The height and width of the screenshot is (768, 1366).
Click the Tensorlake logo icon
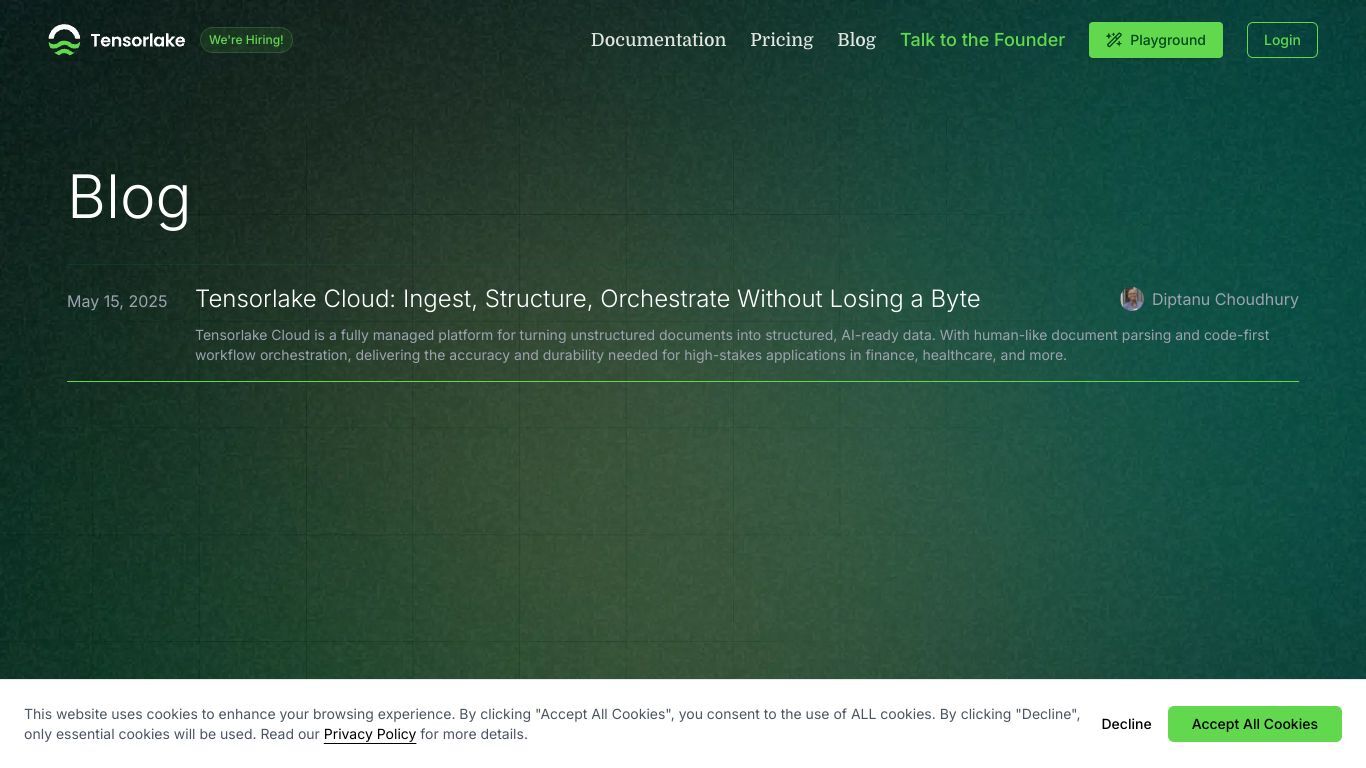[64, 40]
